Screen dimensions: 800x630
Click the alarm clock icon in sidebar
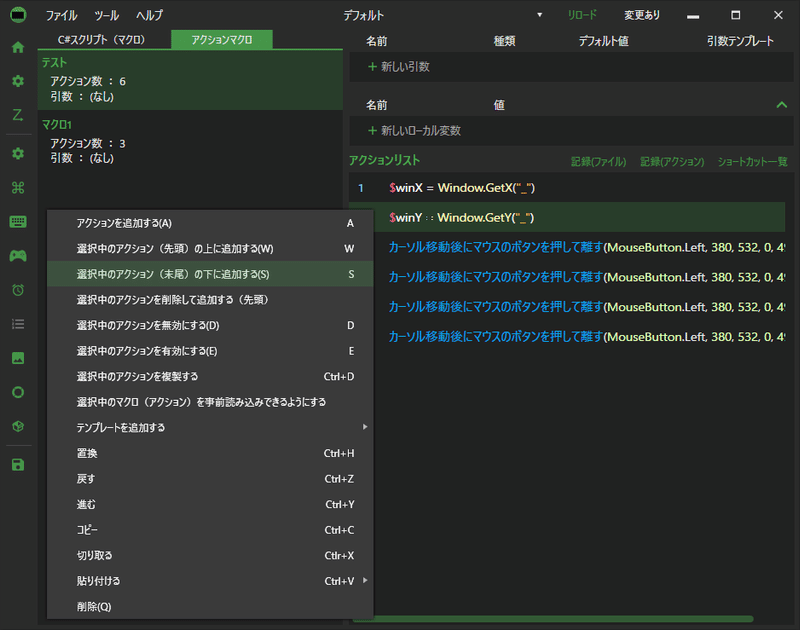pos(18,290)
